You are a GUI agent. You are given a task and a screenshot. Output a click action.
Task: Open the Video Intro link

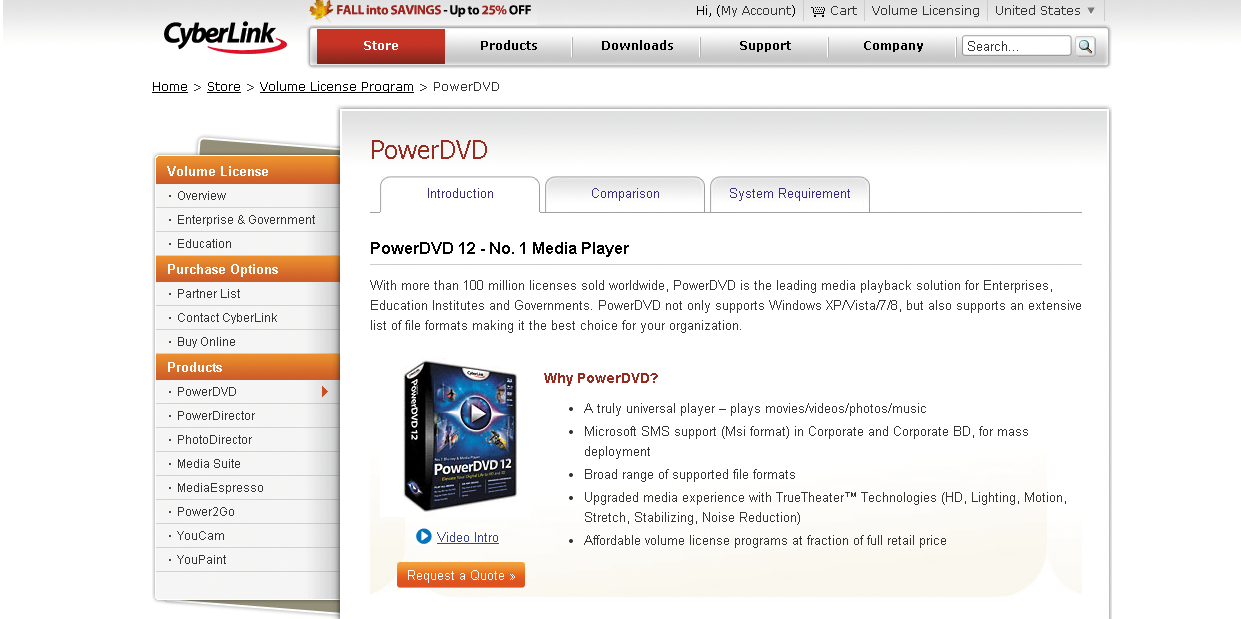coord(468,538)
